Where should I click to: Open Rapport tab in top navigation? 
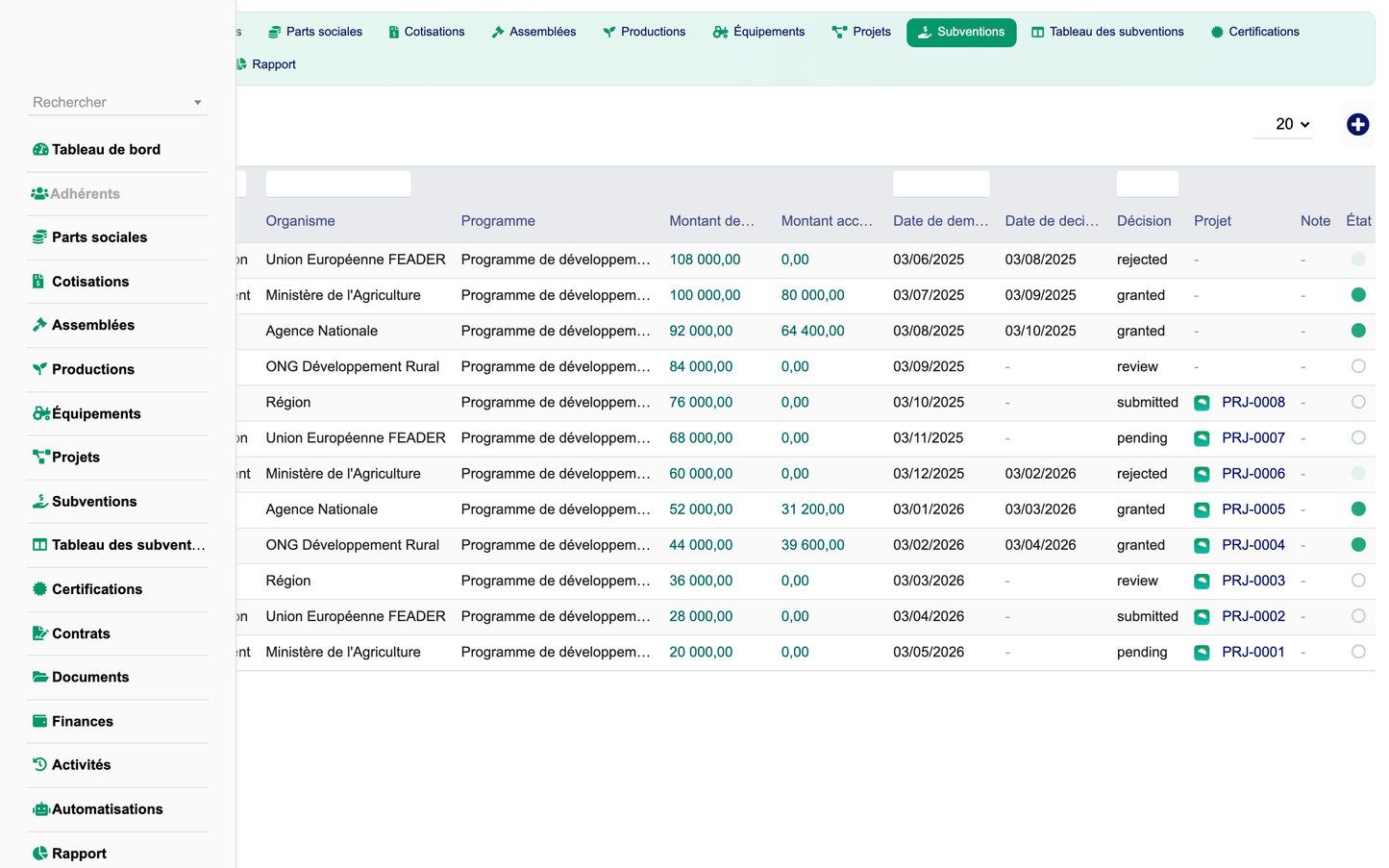[x=265, y=64]
